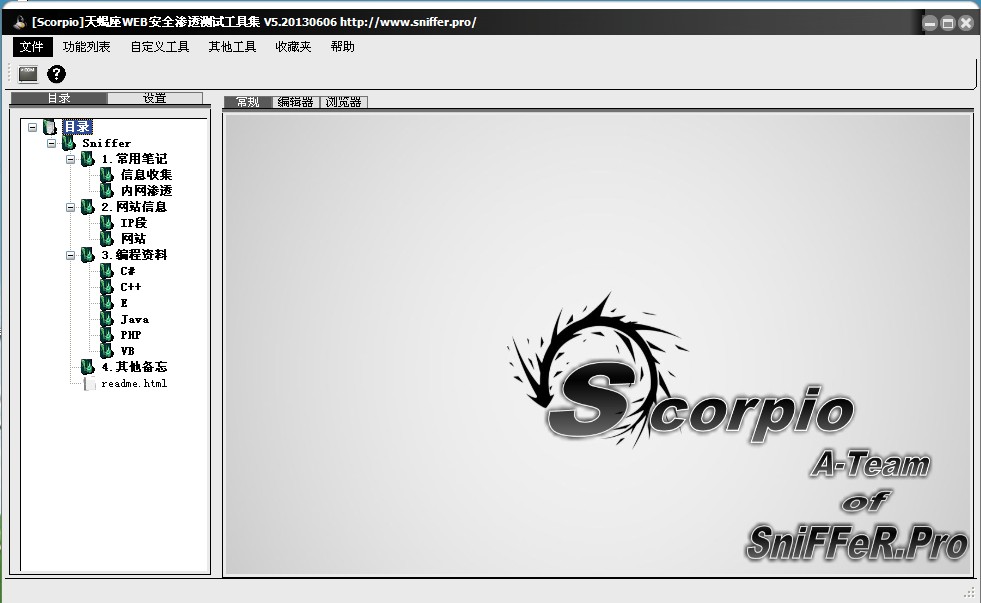Click the icon beside 2.网站信息

click(88, 207)
